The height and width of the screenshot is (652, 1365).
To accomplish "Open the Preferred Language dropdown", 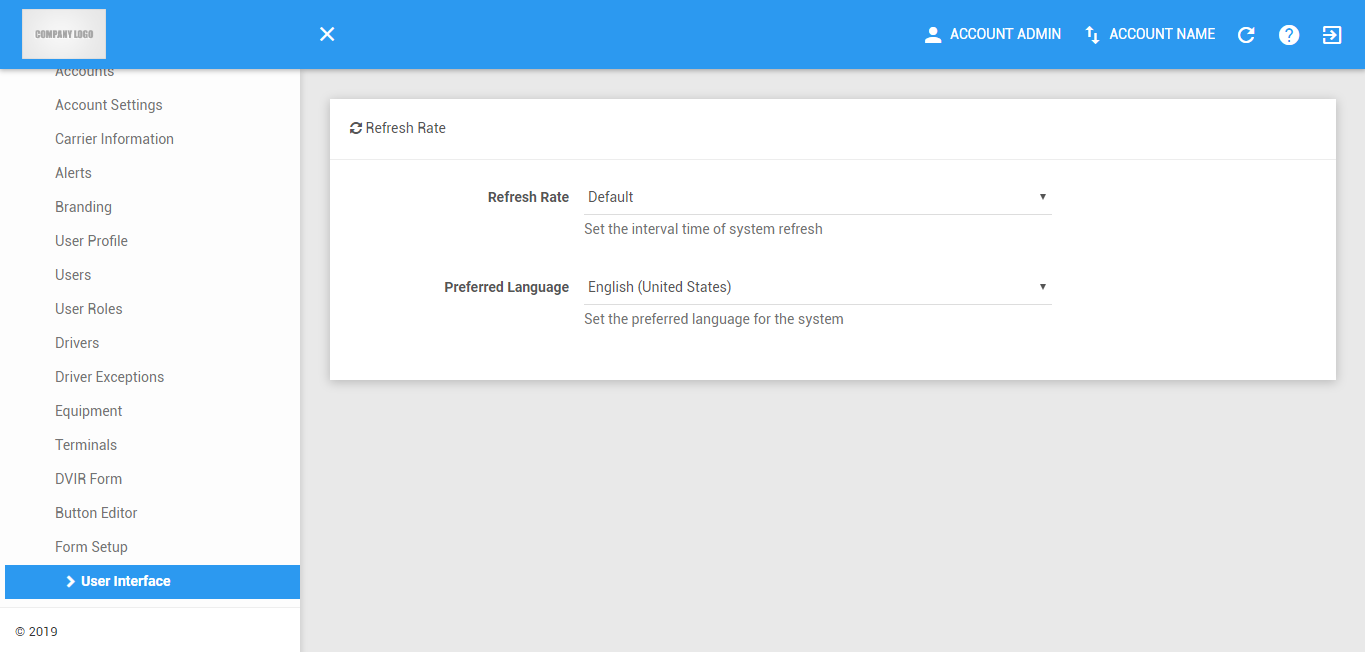I will [x=818, y=287].
